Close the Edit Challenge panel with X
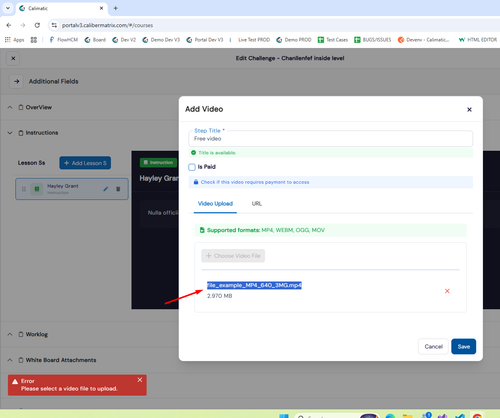This screenshot has height=418, width=500. 13,58
